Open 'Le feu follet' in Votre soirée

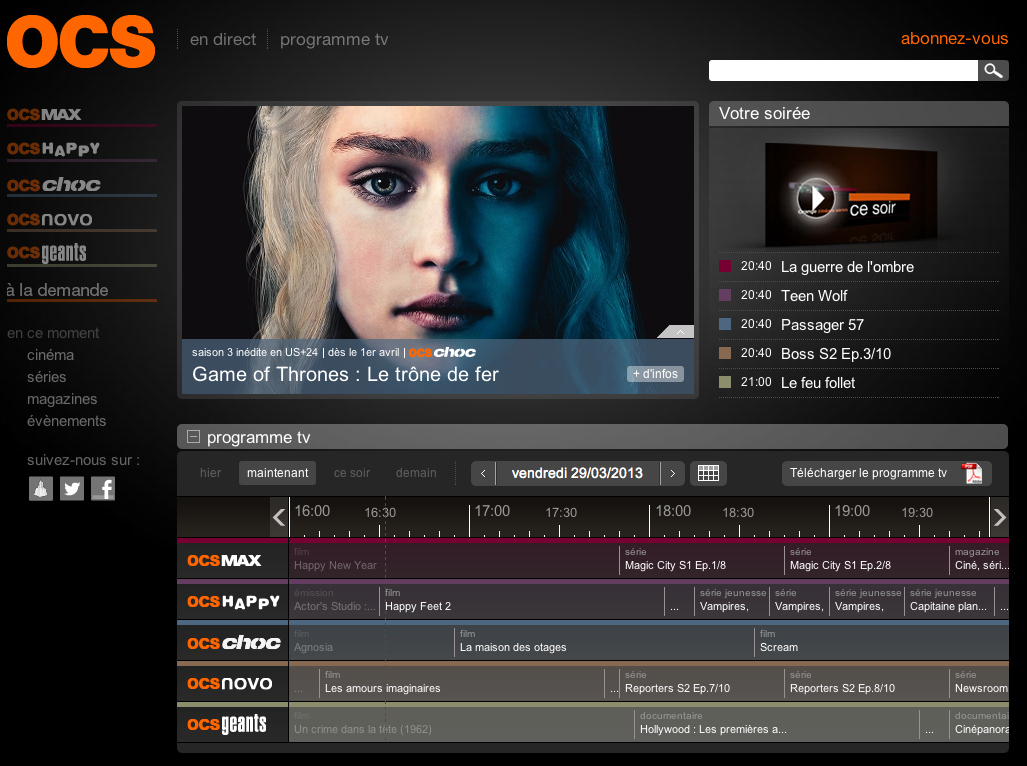[x=818, y=383]
